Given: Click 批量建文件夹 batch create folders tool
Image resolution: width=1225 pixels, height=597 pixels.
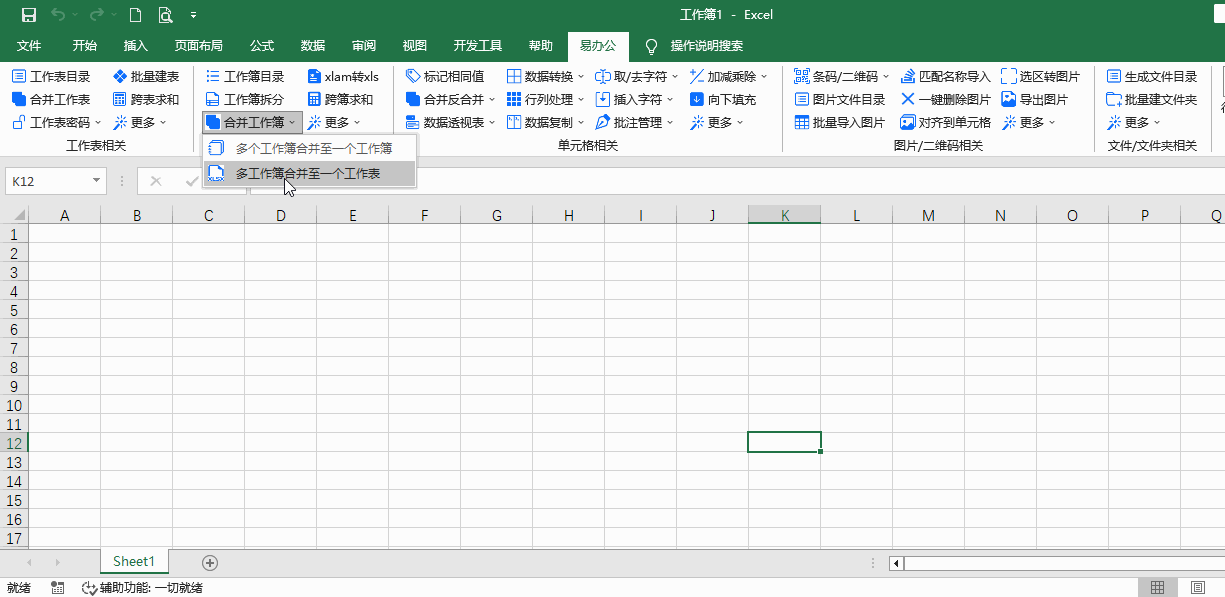Looking at the screenshot, I should tap(1152, 99).
